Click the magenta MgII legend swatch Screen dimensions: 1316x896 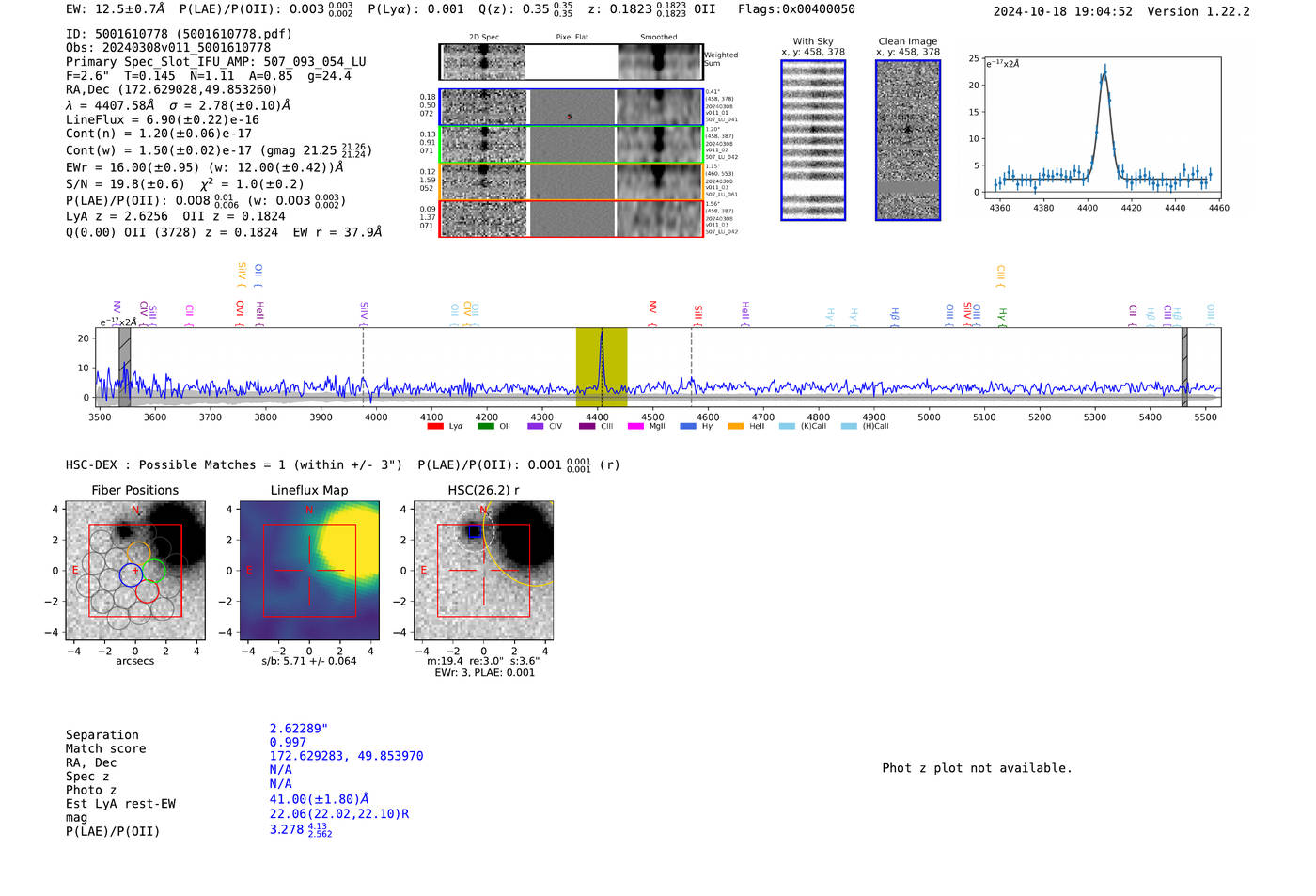(x=636, y=426)
